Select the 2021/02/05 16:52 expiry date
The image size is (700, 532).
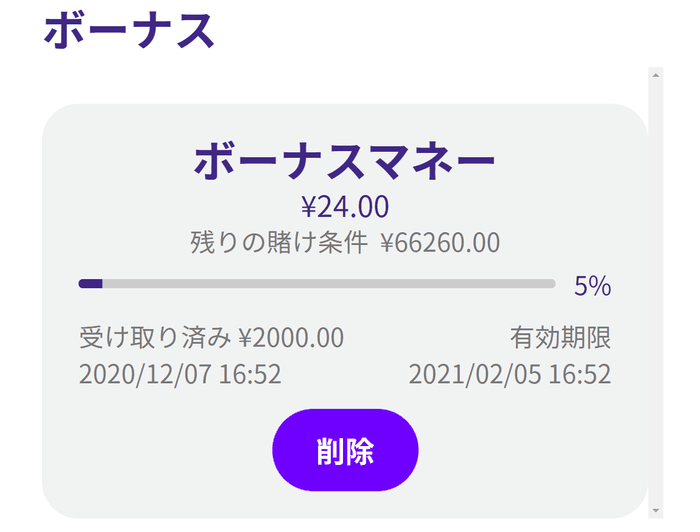[509, 375]
